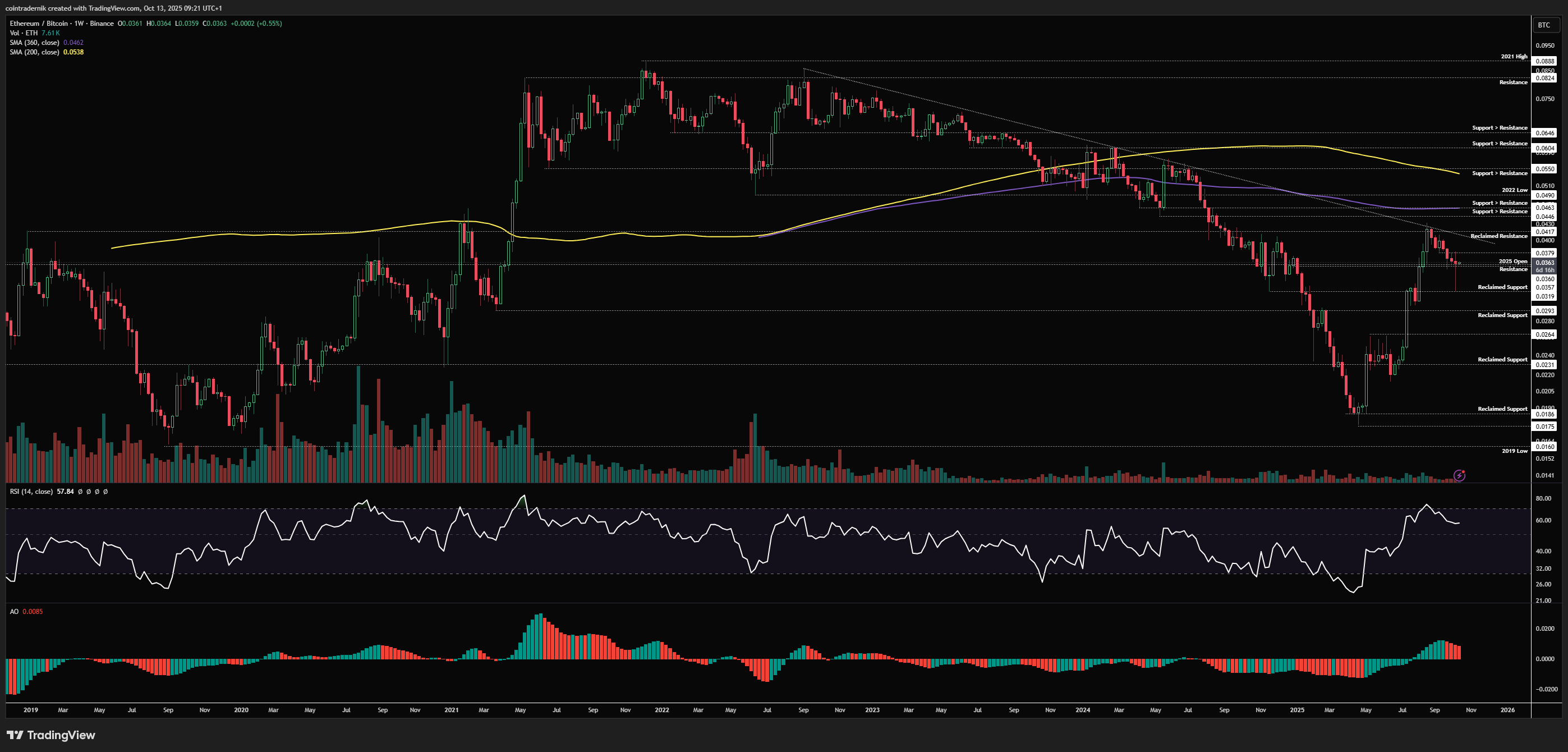The image size is (1568, 752).
Task: Click the yellow SMA 200 value 0.0538
Action: pyautogui.click(x=73, y=52)
